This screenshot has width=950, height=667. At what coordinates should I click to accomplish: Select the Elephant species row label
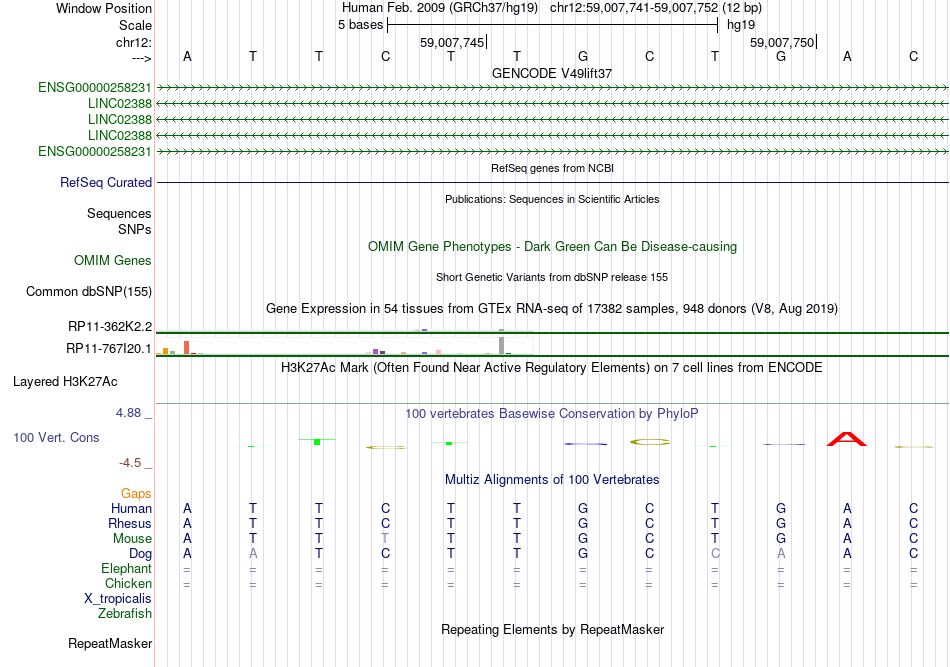[126, 568]
